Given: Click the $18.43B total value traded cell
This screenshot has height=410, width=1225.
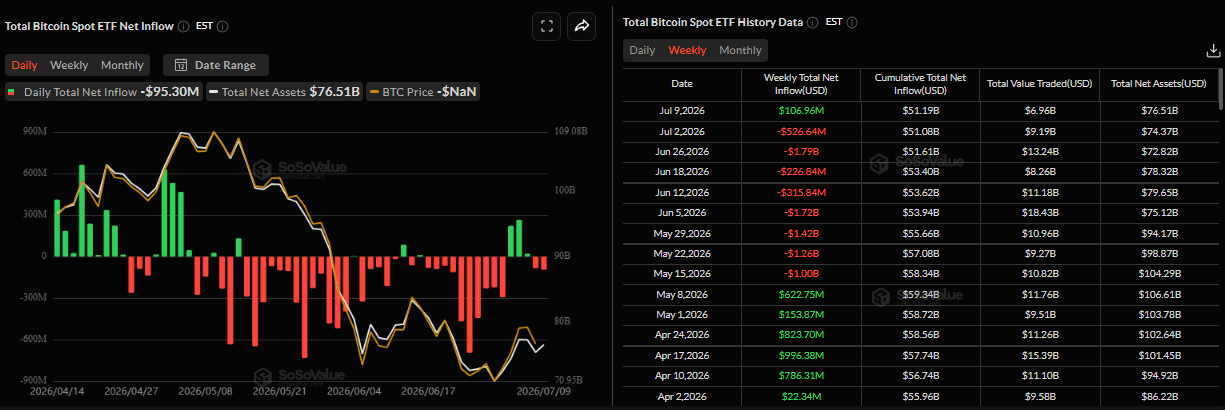Looking at the screenshot, I should (x=1039, y=211).
